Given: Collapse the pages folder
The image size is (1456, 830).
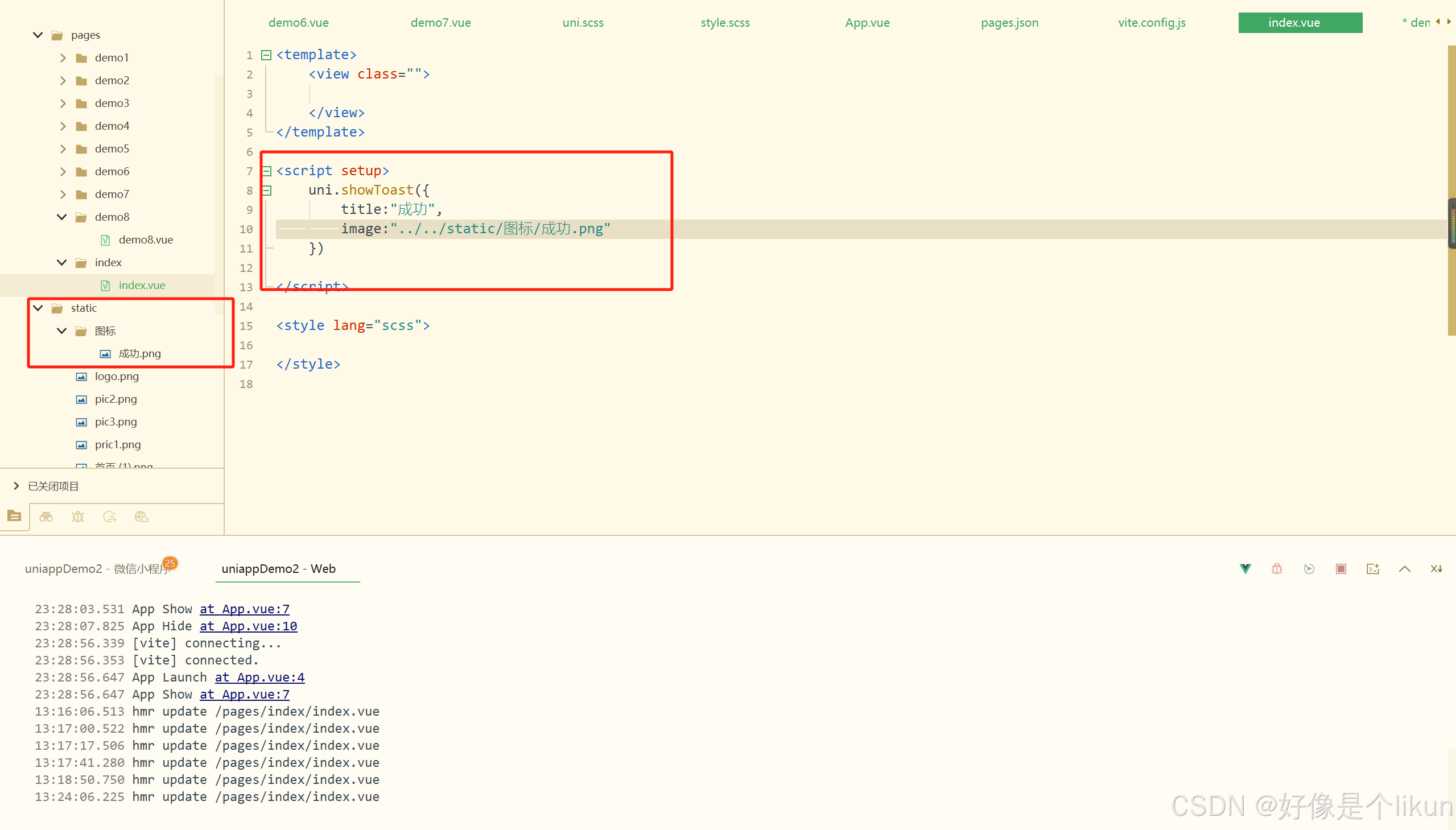Looking at the screenshot, I should click(38, 35).
